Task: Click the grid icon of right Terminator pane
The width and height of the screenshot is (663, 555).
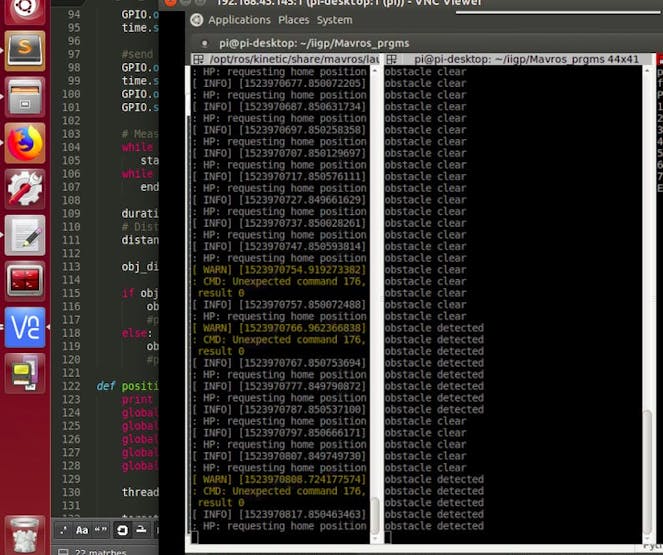Action: pos(392,59)
